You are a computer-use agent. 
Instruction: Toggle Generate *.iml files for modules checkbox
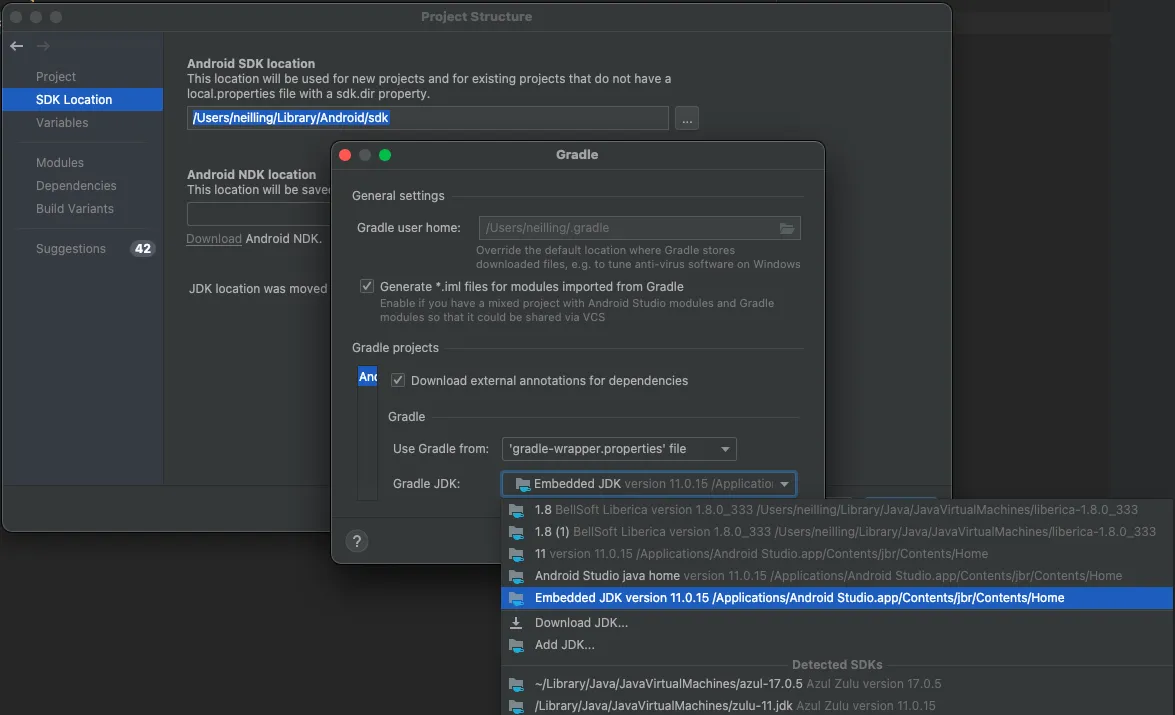[x=366, y=286]
